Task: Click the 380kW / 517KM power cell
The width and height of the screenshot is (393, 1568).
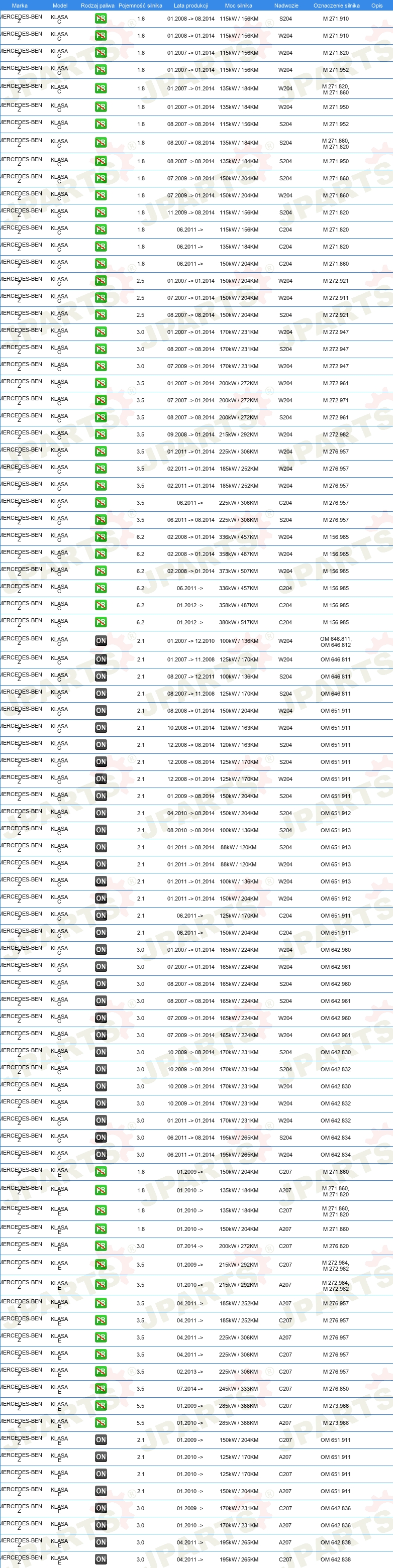Action: (x=239, y=622)
